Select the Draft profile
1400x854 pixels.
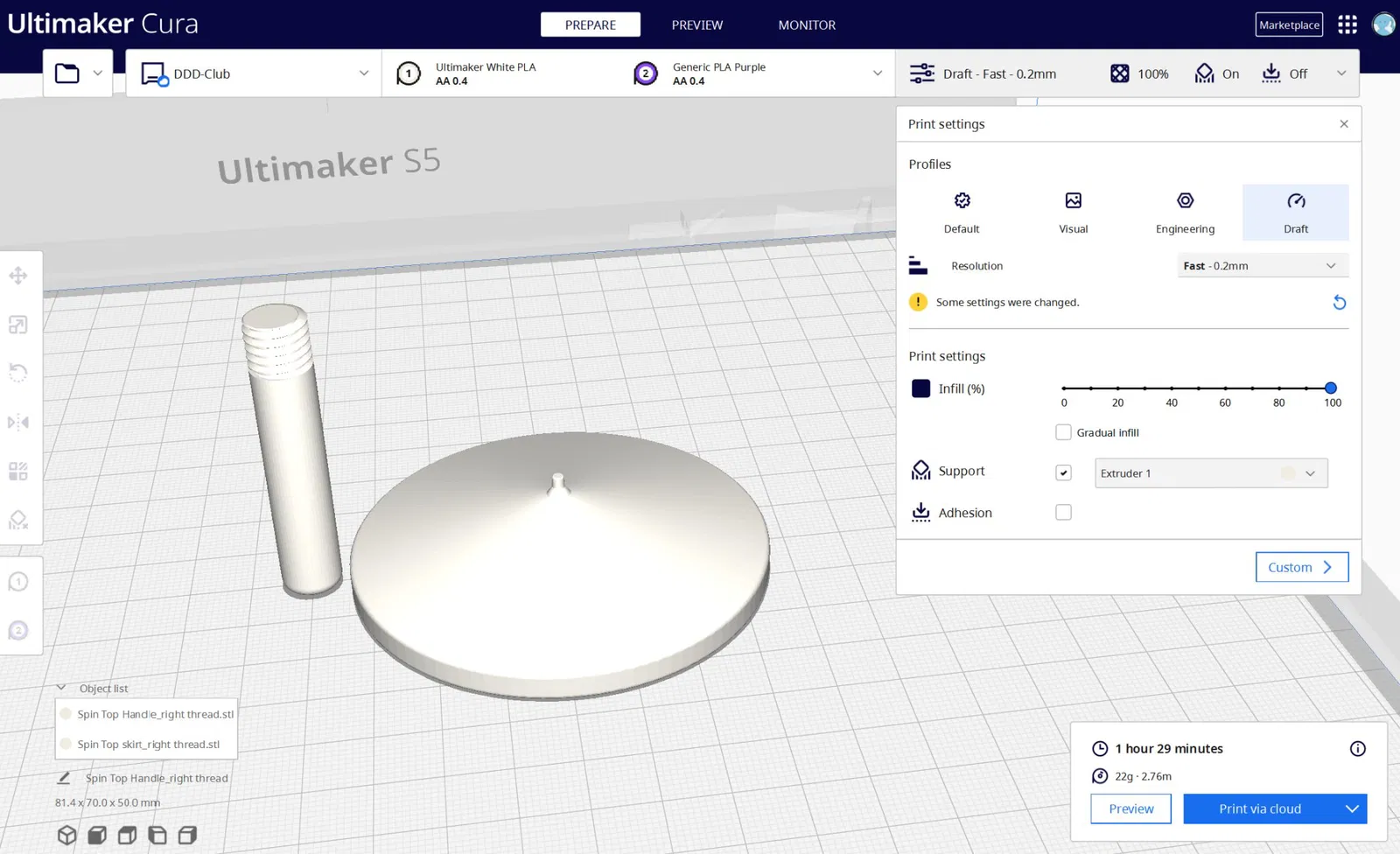coord(1296,213)
